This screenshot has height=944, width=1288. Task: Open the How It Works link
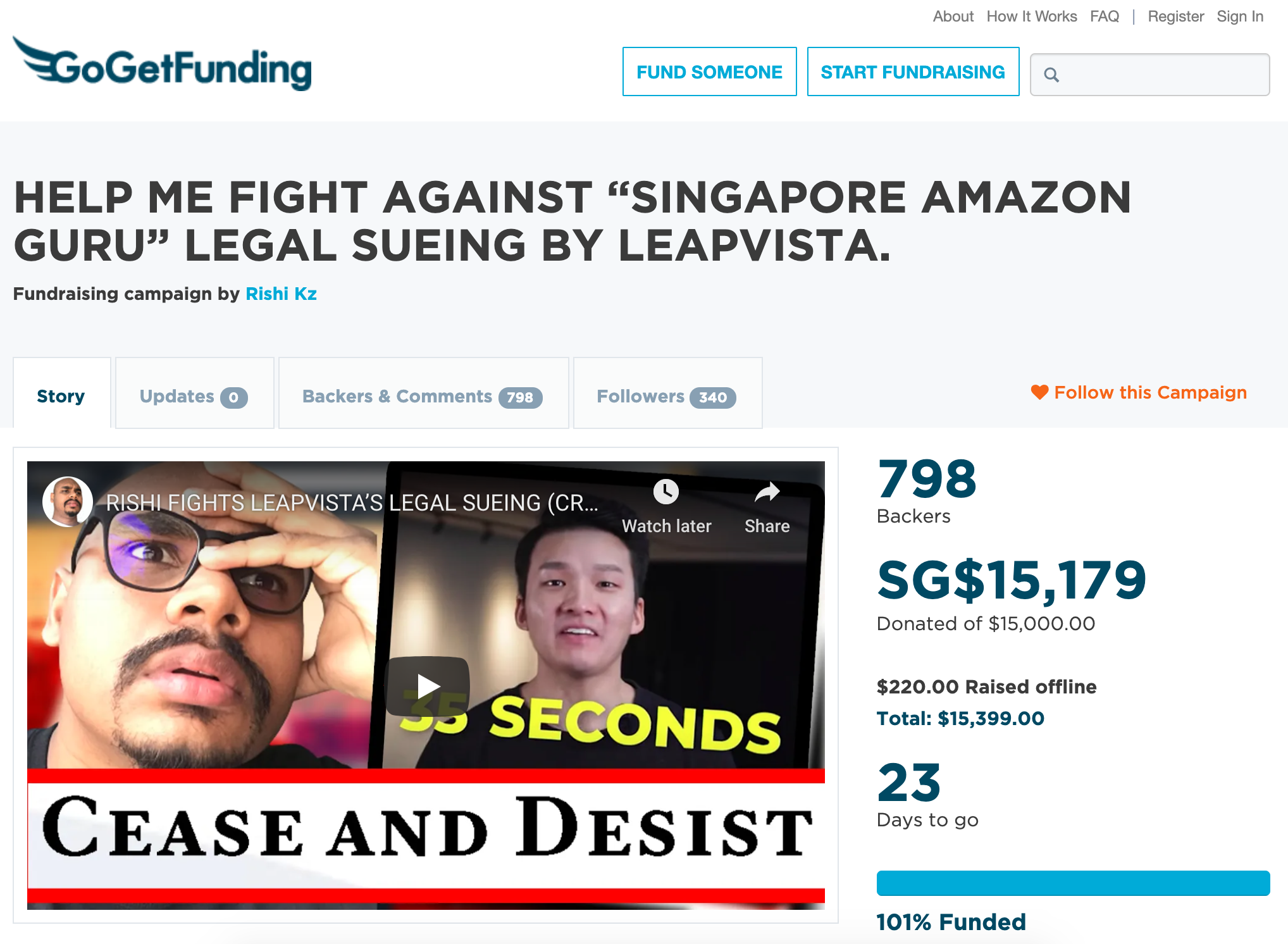(1031, 16)
